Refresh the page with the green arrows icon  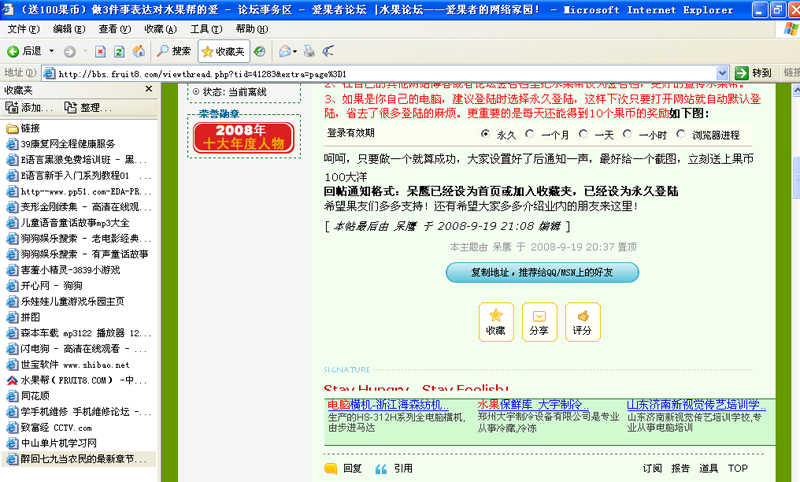119,52
